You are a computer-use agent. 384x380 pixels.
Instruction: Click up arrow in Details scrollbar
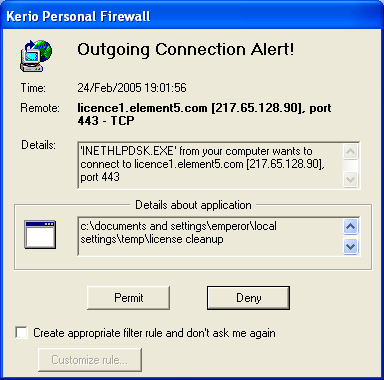350,151
